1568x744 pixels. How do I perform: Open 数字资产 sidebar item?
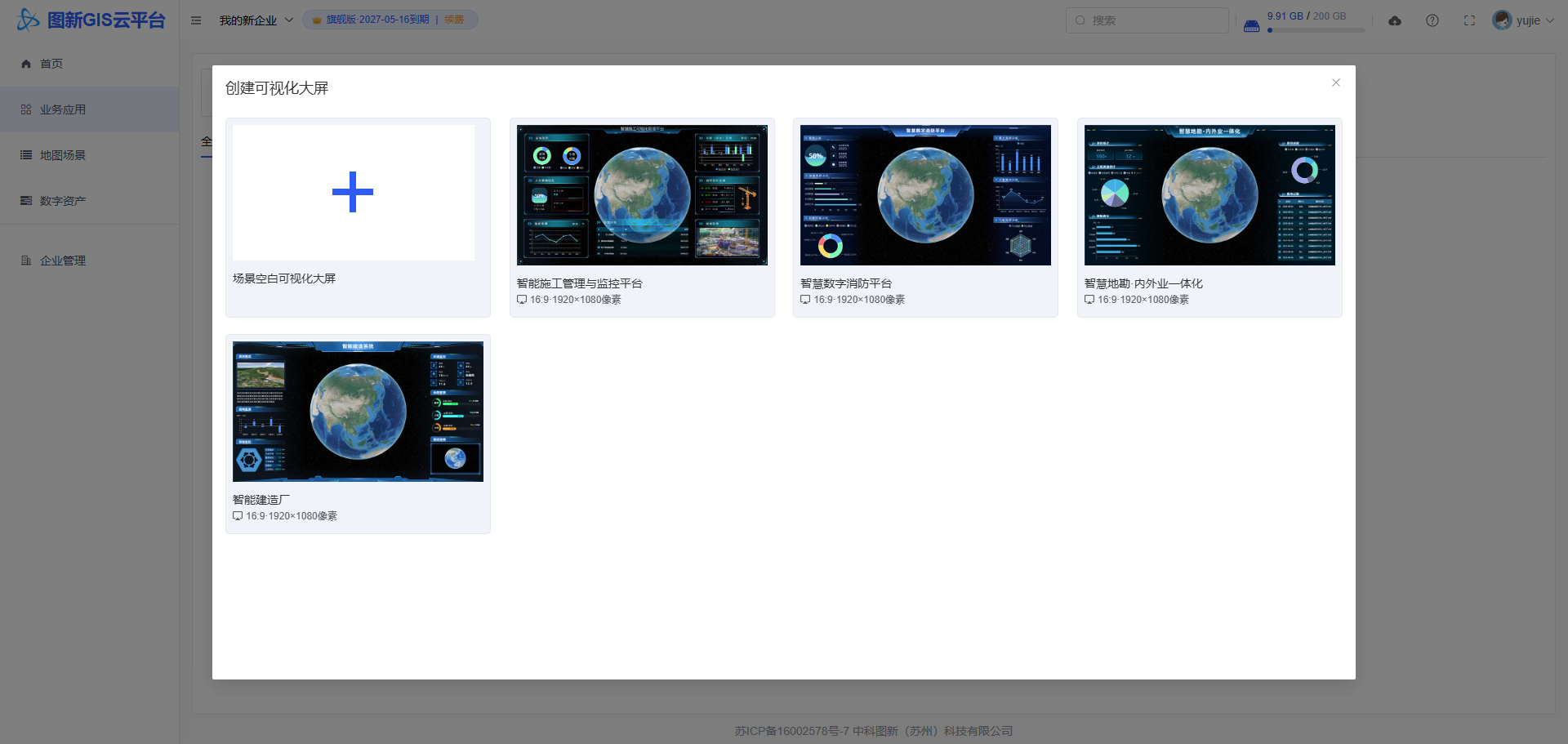[63, 201]
